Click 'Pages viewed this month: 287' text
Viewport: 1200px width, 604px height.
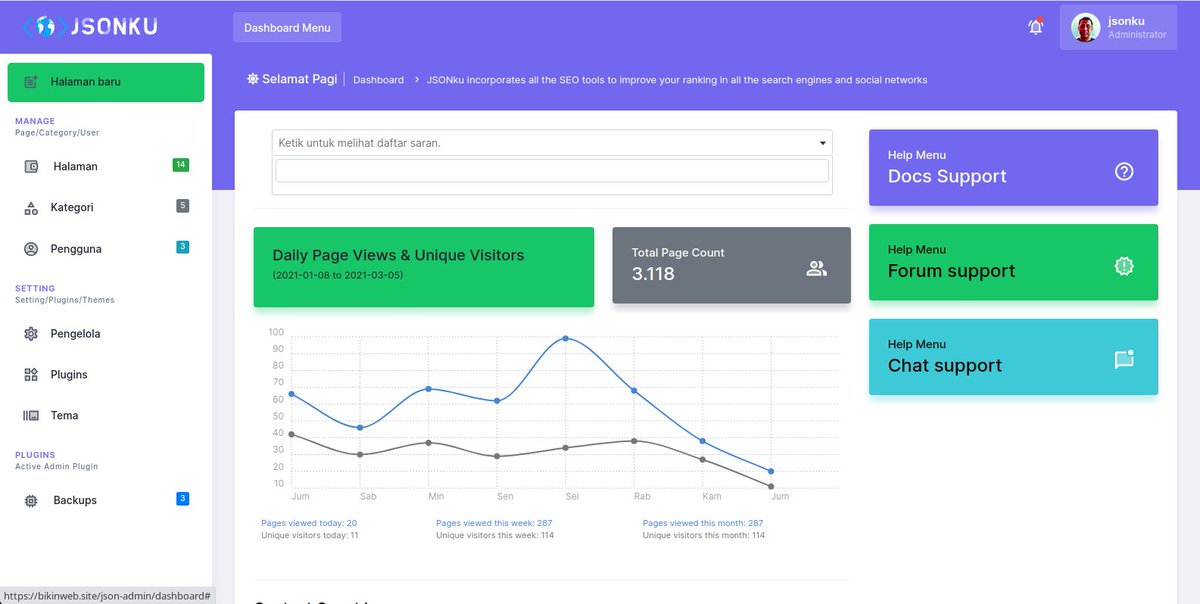click(703, 523)
